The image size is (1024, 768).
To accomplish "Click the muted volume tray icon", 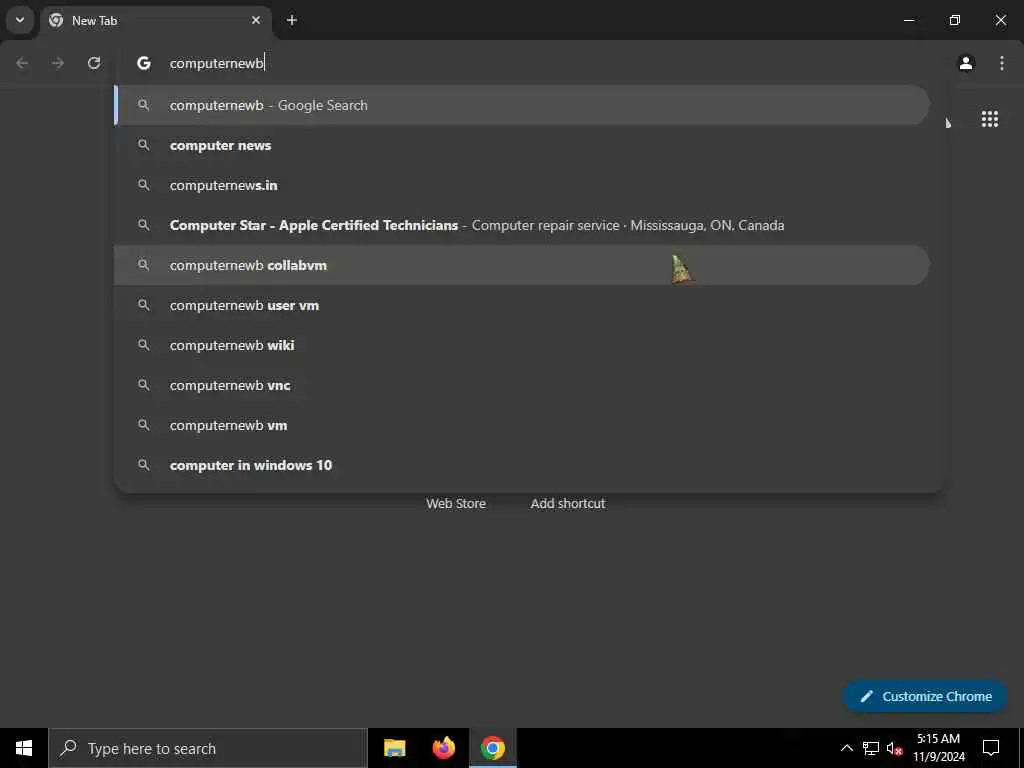I will point(894,748).
